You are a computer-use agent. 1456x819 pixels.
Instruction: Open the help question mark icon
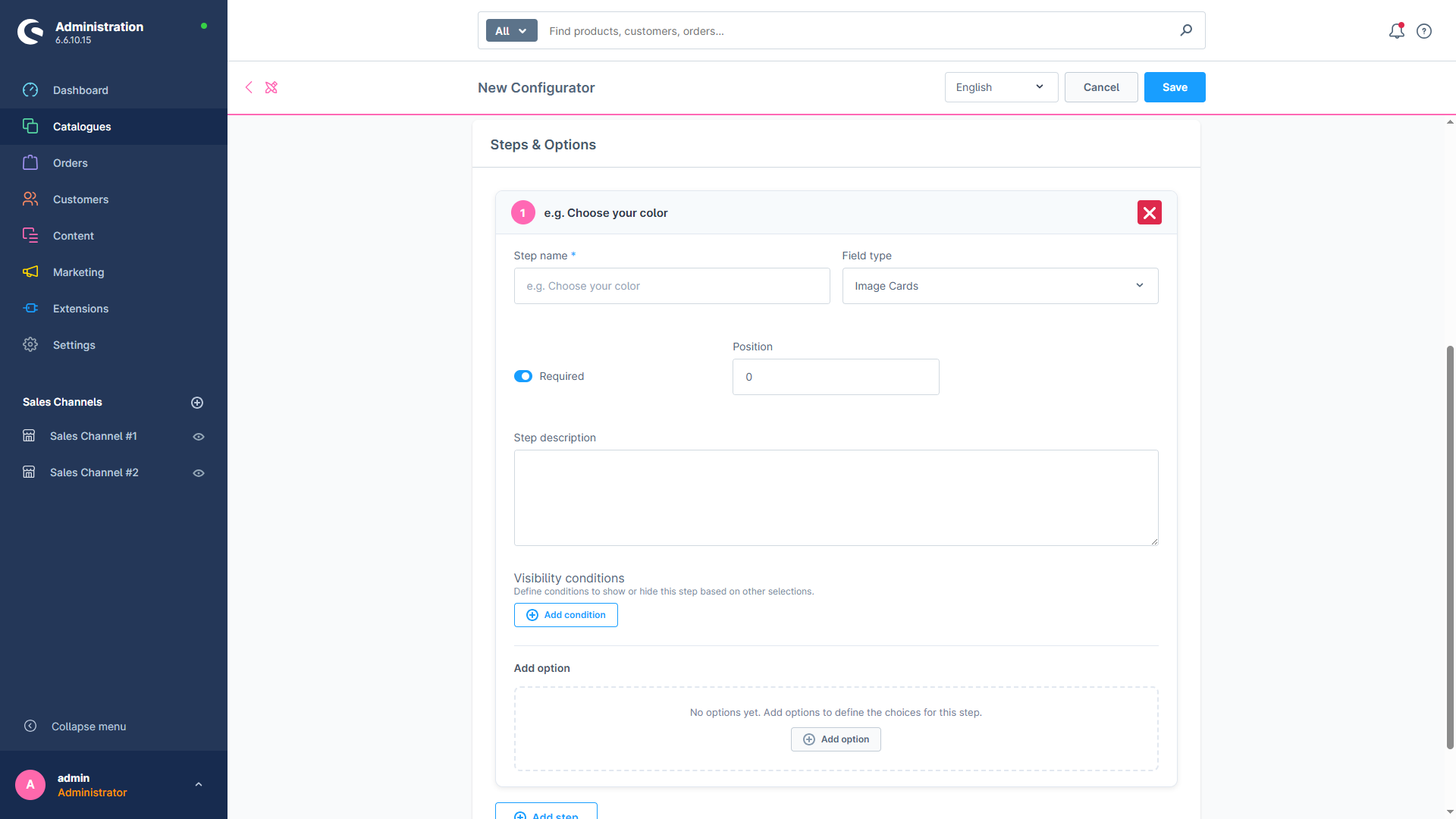pos(1424,31)
